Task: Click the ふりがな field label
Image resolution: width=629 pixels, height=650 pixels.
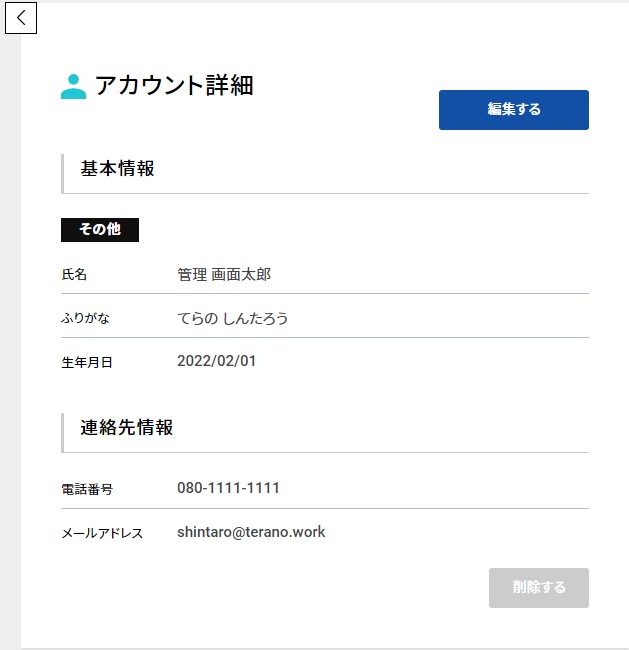Action: click(86, 318)
